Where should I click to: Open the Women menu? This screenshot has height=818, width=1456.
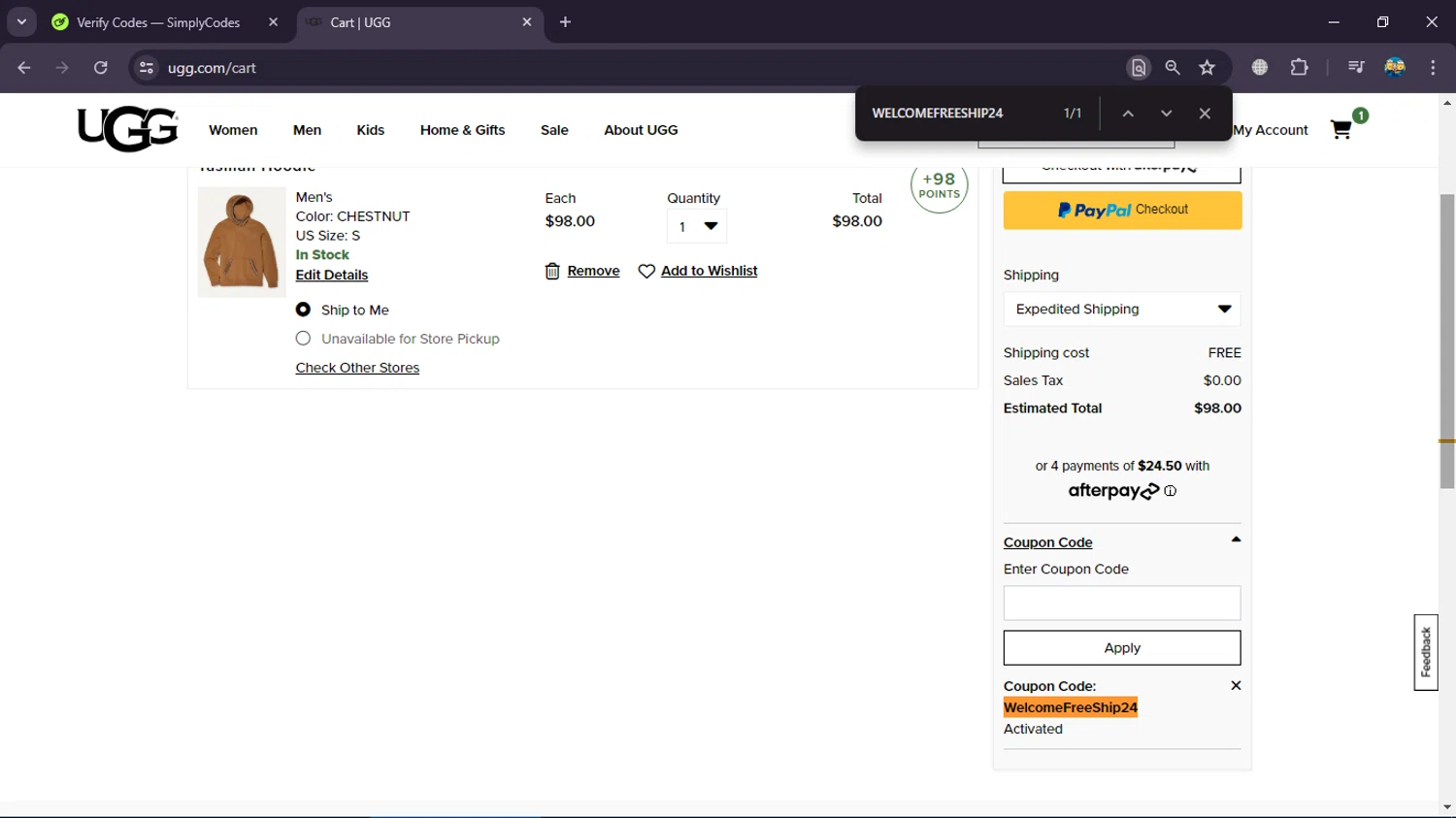(x=233, y=130)
